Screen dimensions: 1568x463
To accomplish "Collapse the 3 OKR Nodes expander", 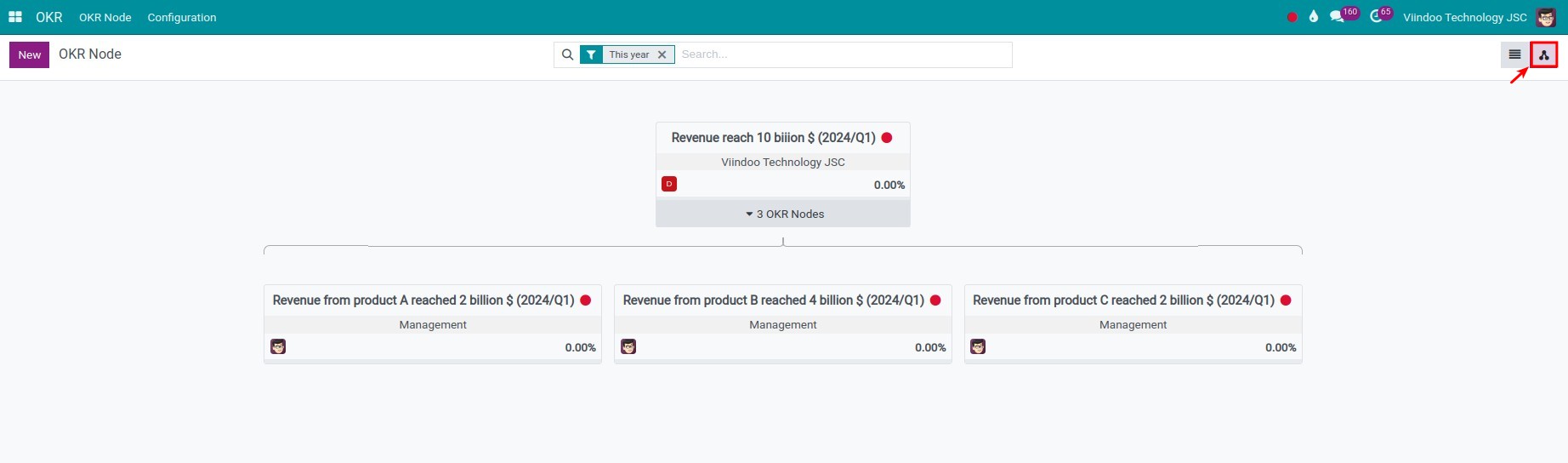I will point(783,214).
